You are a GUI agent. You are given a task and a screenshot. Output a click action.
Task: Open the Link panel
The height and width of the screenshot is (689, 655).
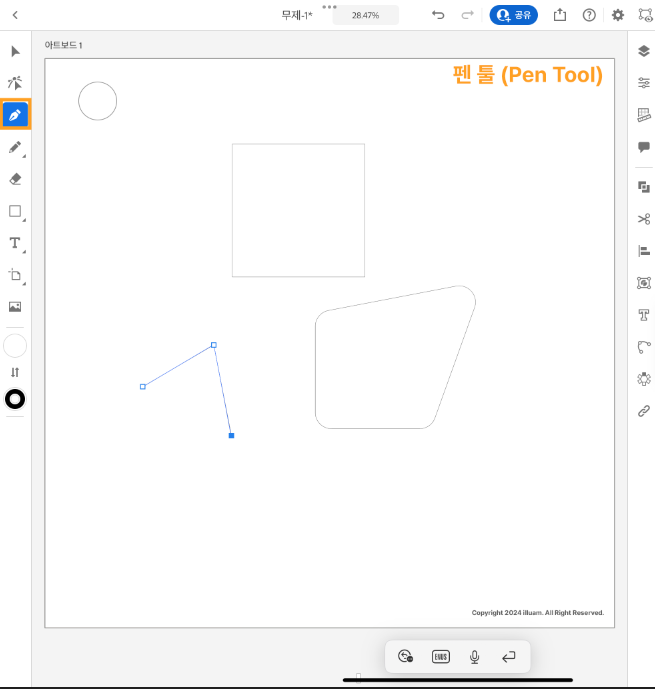click(644, 411)
